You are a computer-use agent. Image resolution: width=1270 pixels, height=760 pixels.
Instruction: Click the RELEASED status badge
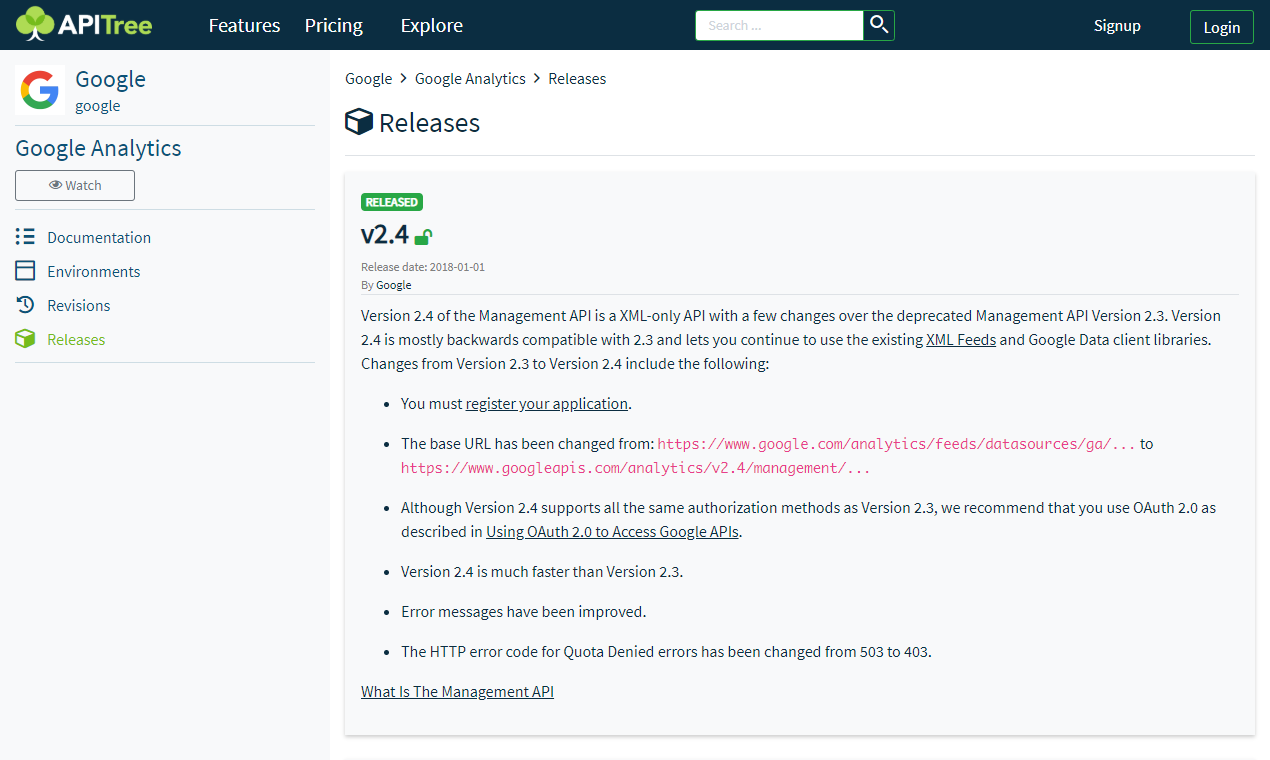point(392,202)
